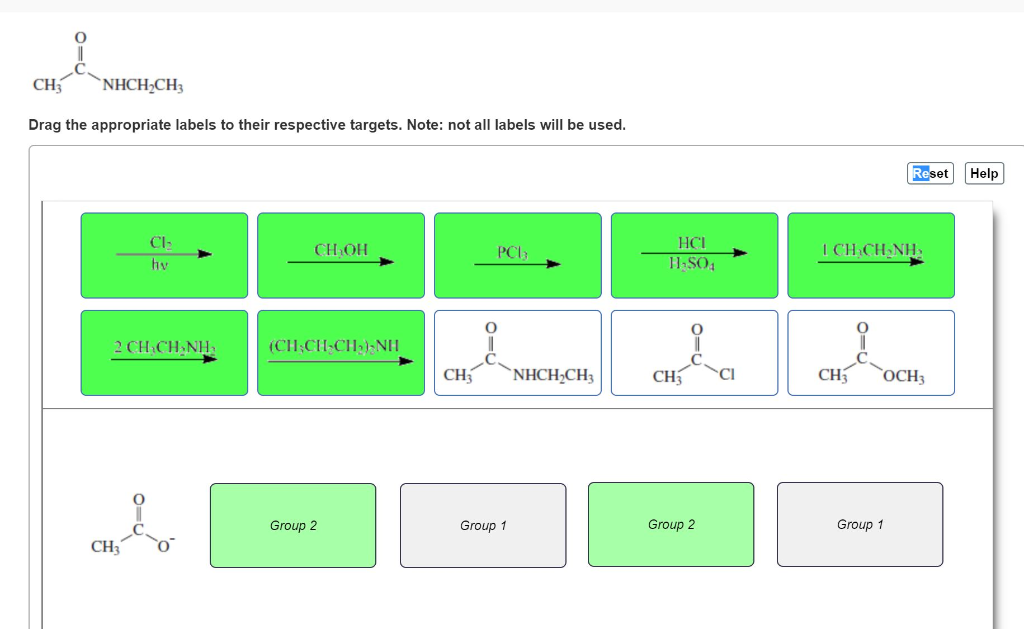Click the Reset button

[x=929, y=173]
